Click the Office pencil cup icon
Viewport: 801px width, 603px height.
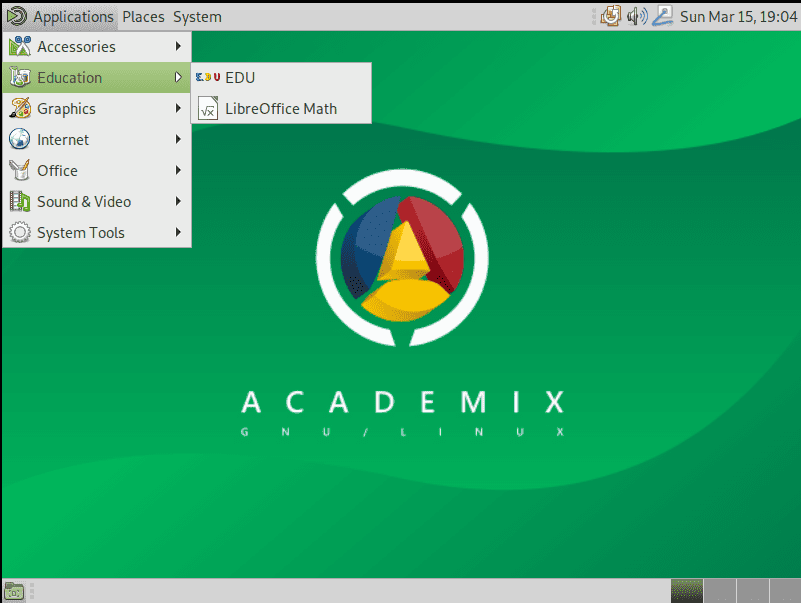19,170
